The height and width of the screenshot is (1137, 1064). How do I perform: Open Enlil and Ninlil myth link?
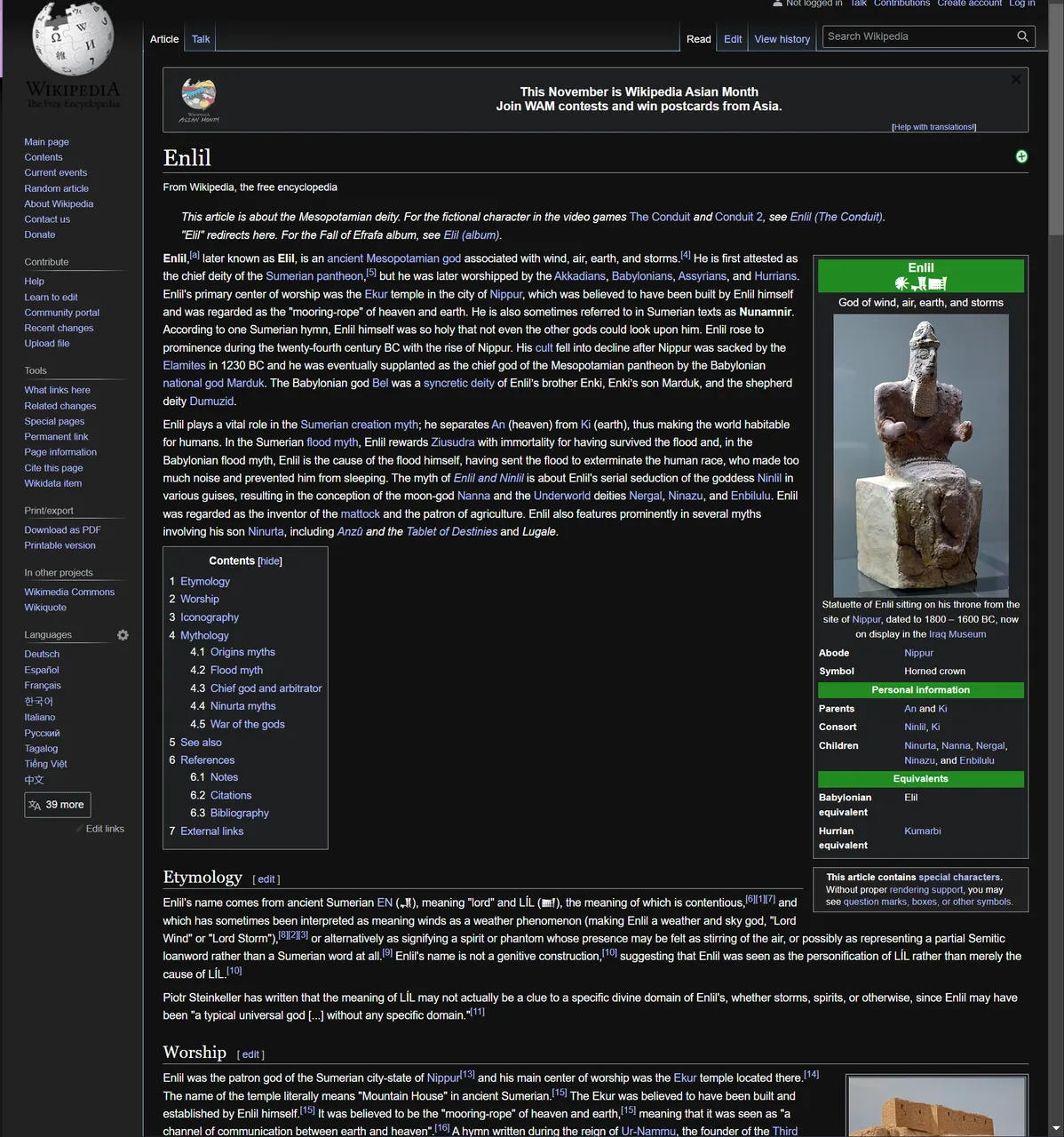(488, 478)
